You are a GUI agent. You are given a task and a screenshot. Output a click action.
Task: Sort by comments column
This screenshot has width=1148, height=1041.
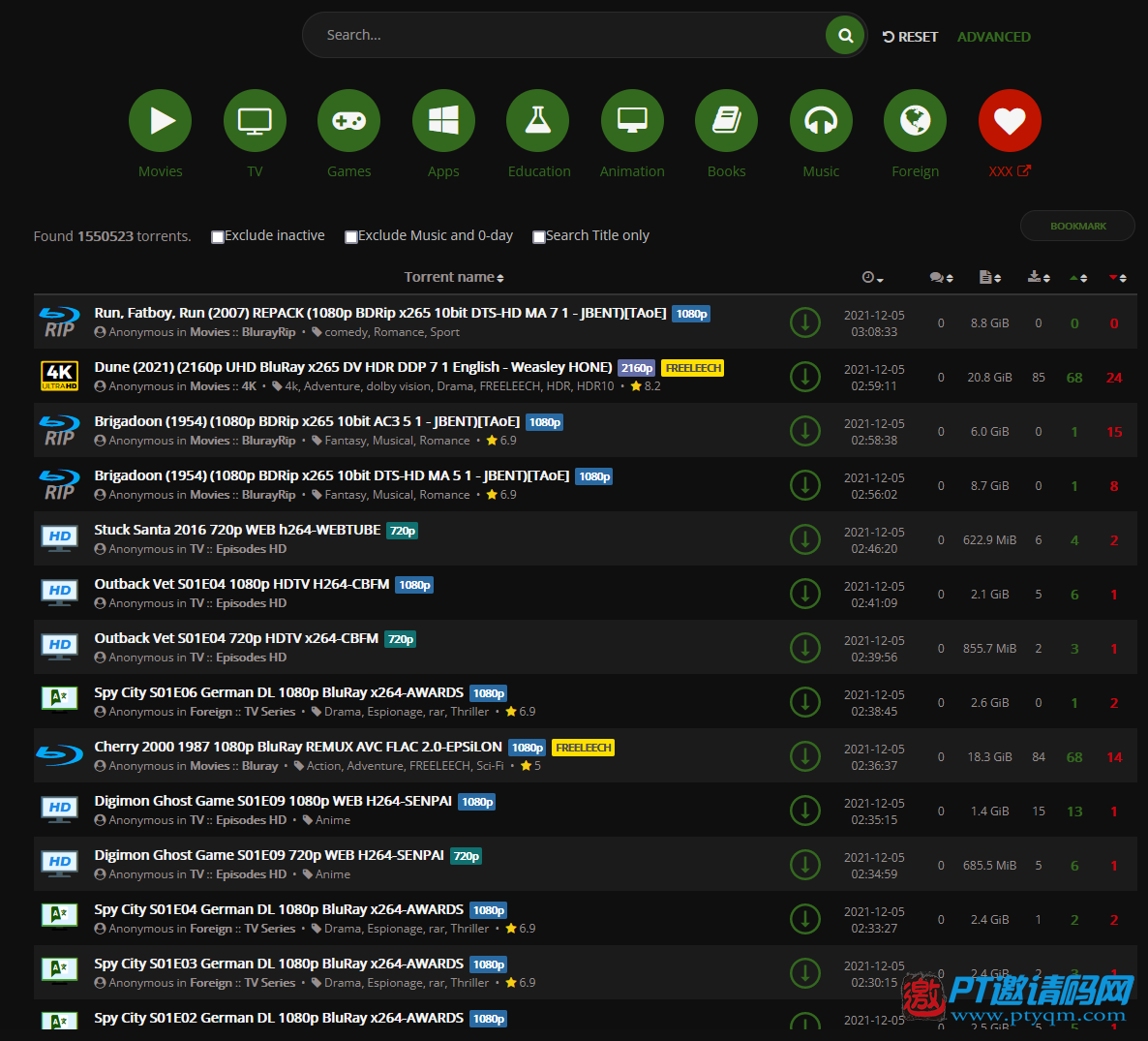(x=941, y=277)
